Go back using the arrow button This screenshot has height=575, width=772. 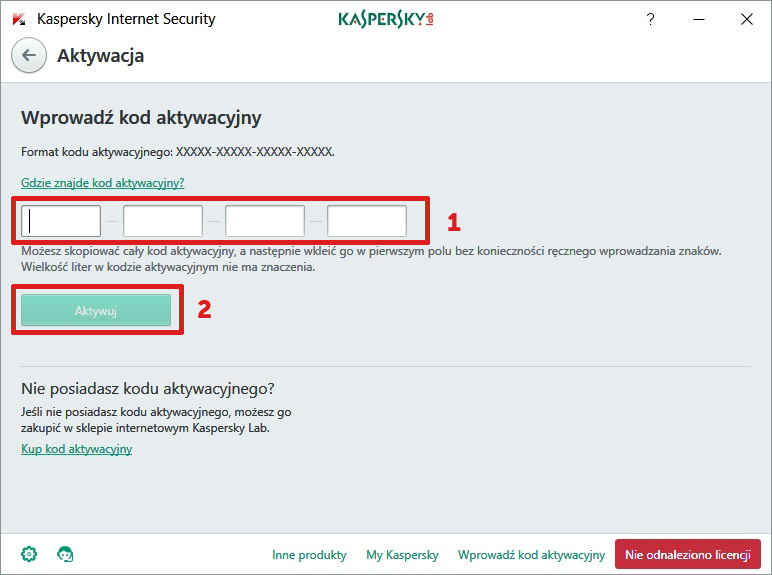[29, 55]
